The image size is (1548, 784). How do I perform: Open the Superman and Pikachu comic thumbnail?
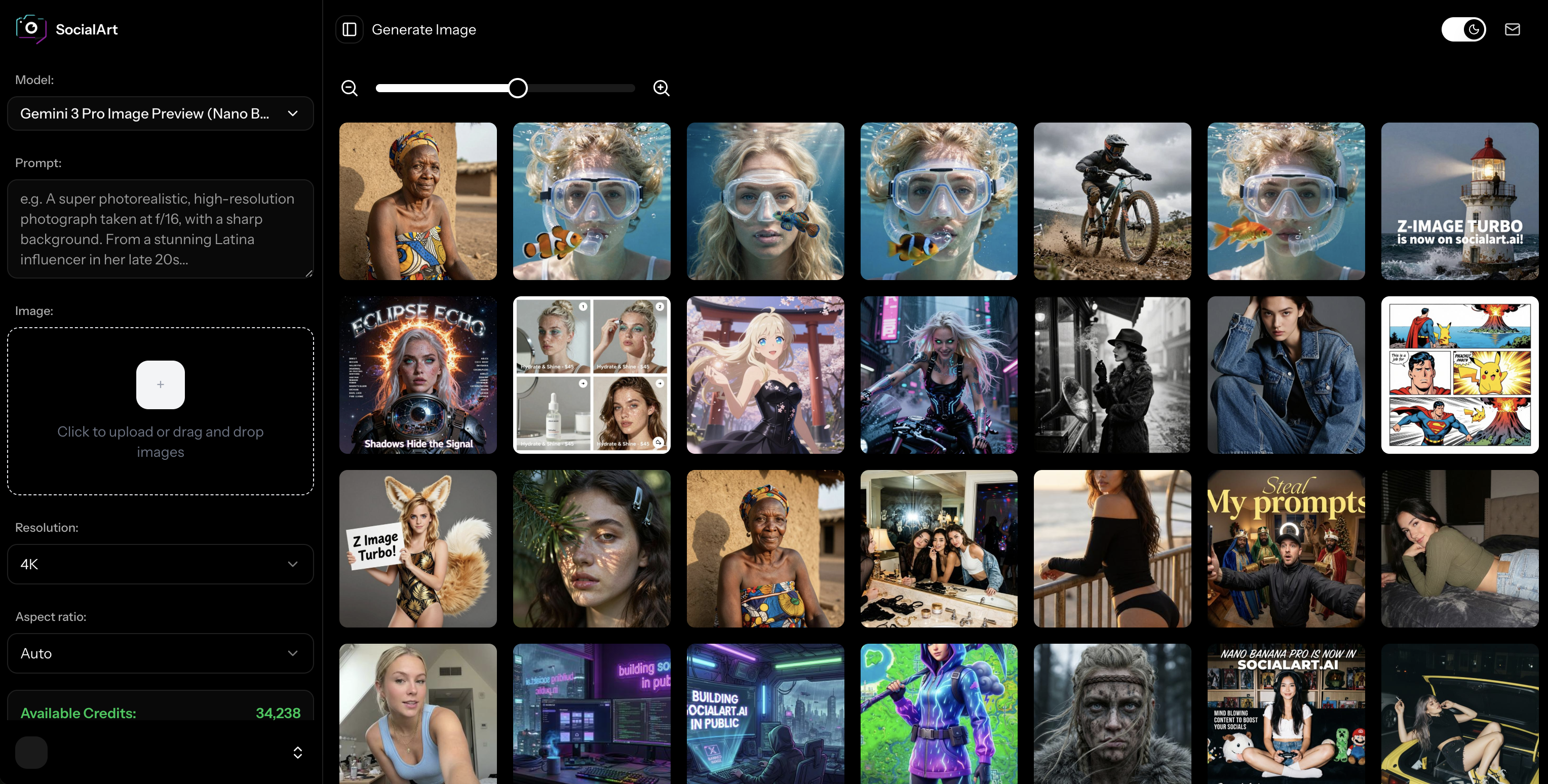pos(1460,375)
